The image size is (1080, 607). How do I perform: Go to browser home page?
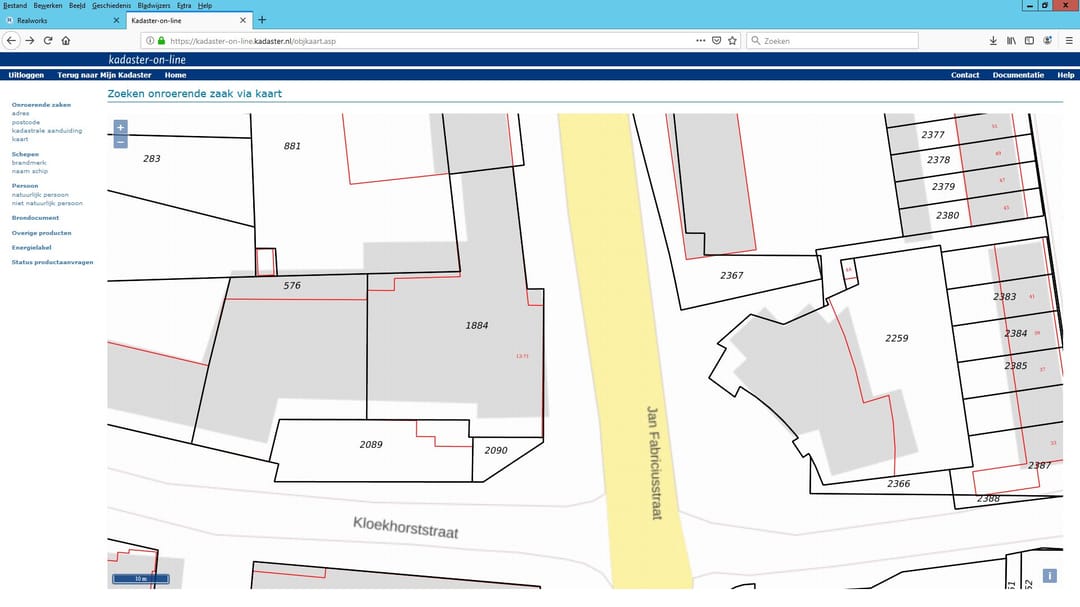click(66, 41)
